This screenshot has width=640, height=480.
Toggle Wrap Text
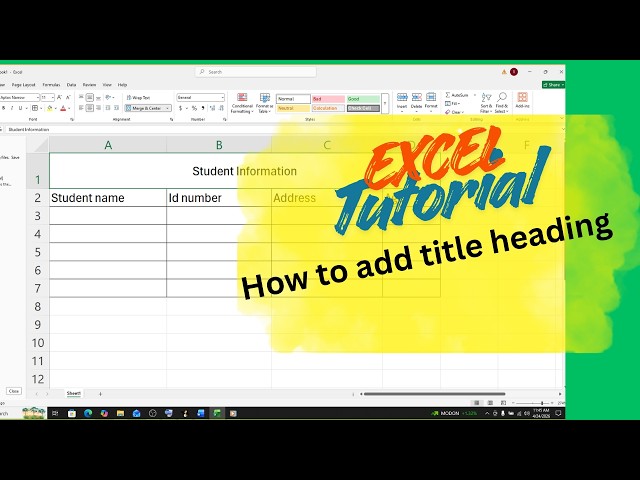coord(138,98)
